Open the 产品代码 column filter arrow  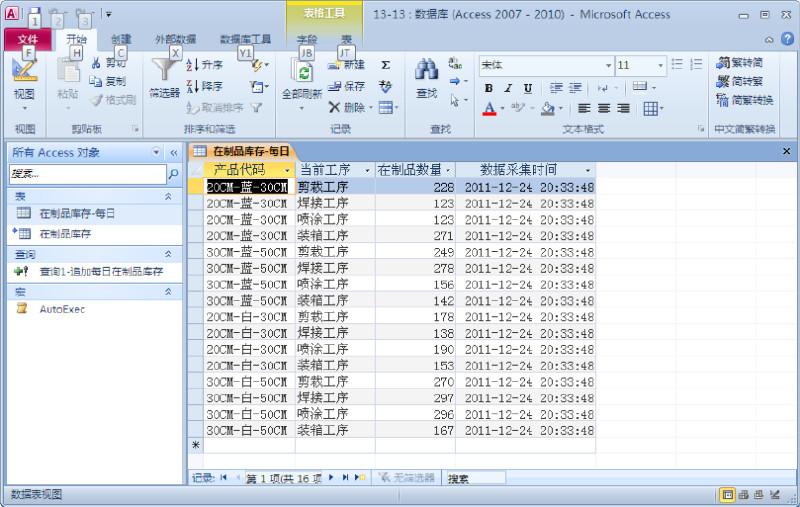pos(287,170)
